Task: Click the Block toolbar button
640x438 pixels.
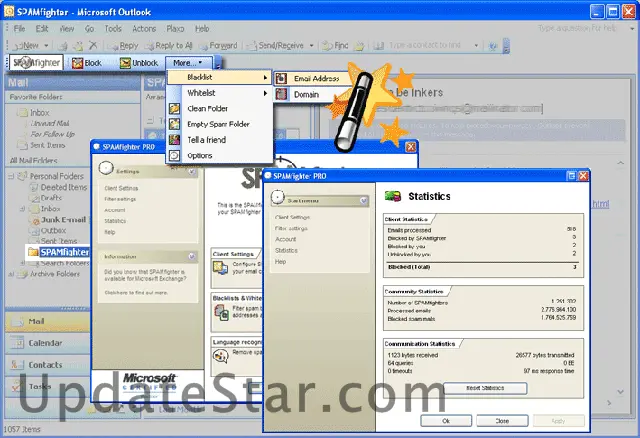Action: (x=87, y=63)
